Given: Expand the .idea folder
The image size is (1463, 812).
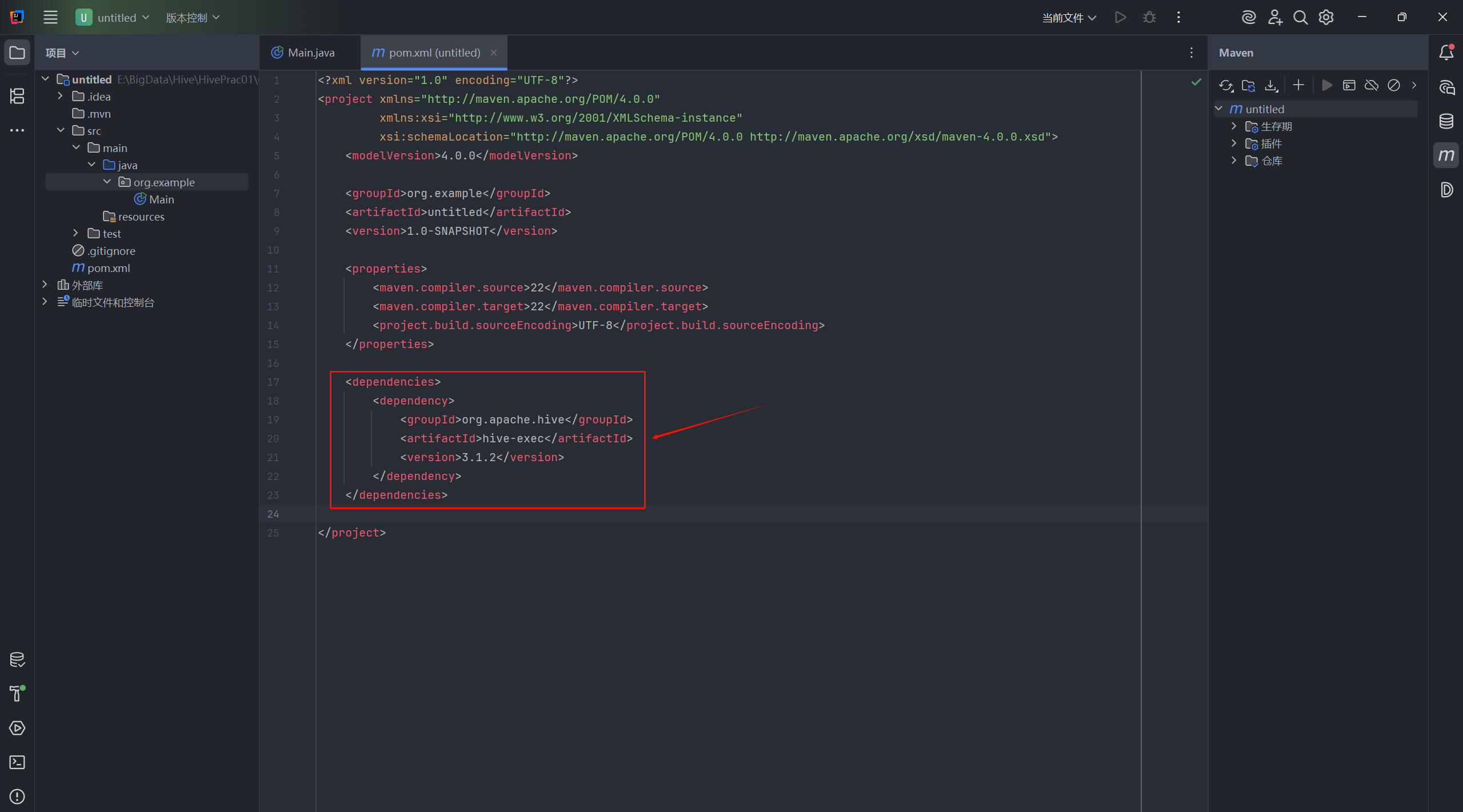Looking at the screenshot, I should pos(60,96).
